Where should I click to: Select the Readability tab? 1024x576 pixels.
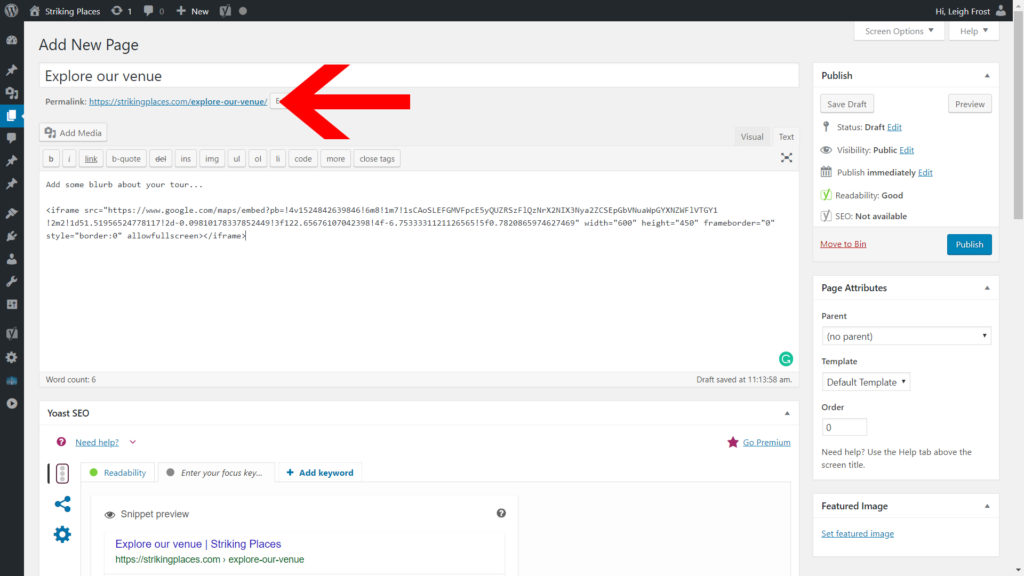coord(118,472)
